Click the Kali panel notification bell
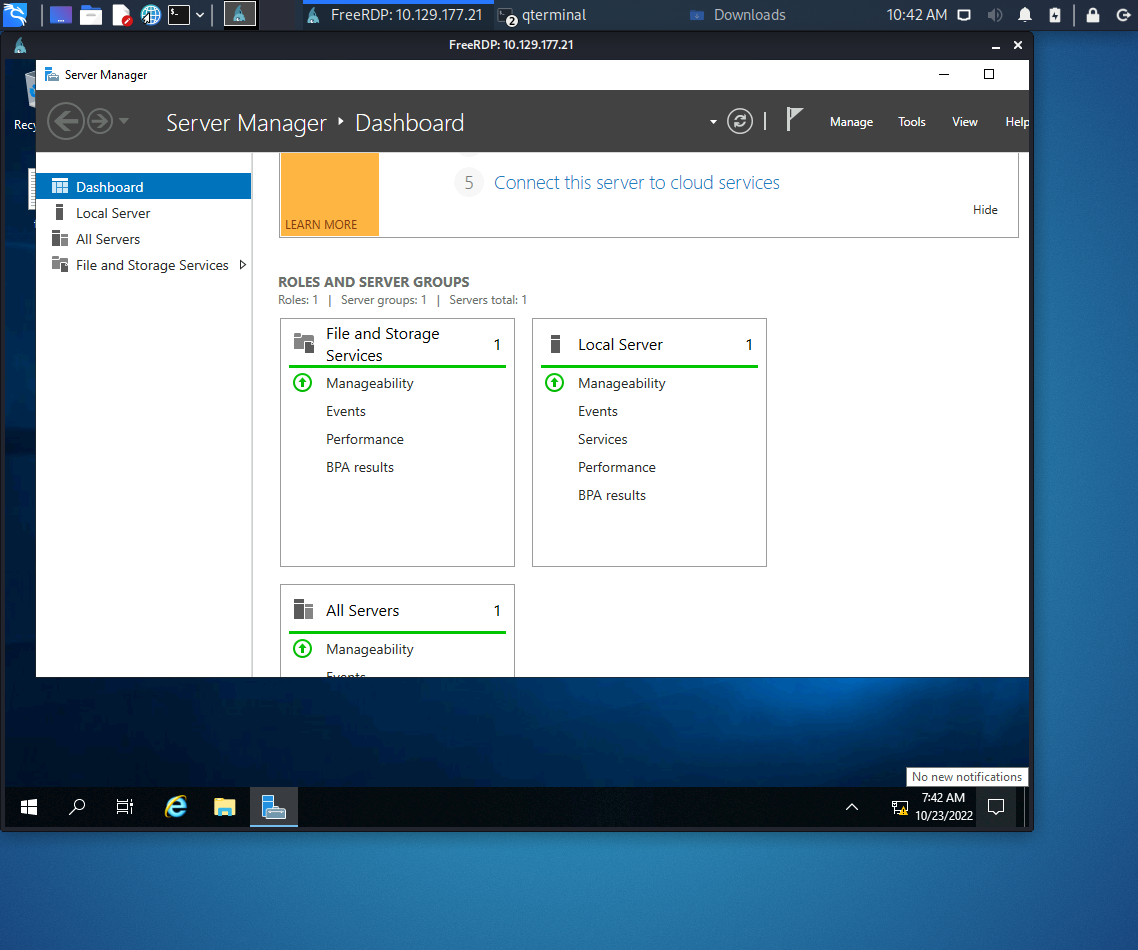The image size is (1138, 950). 1025,15
